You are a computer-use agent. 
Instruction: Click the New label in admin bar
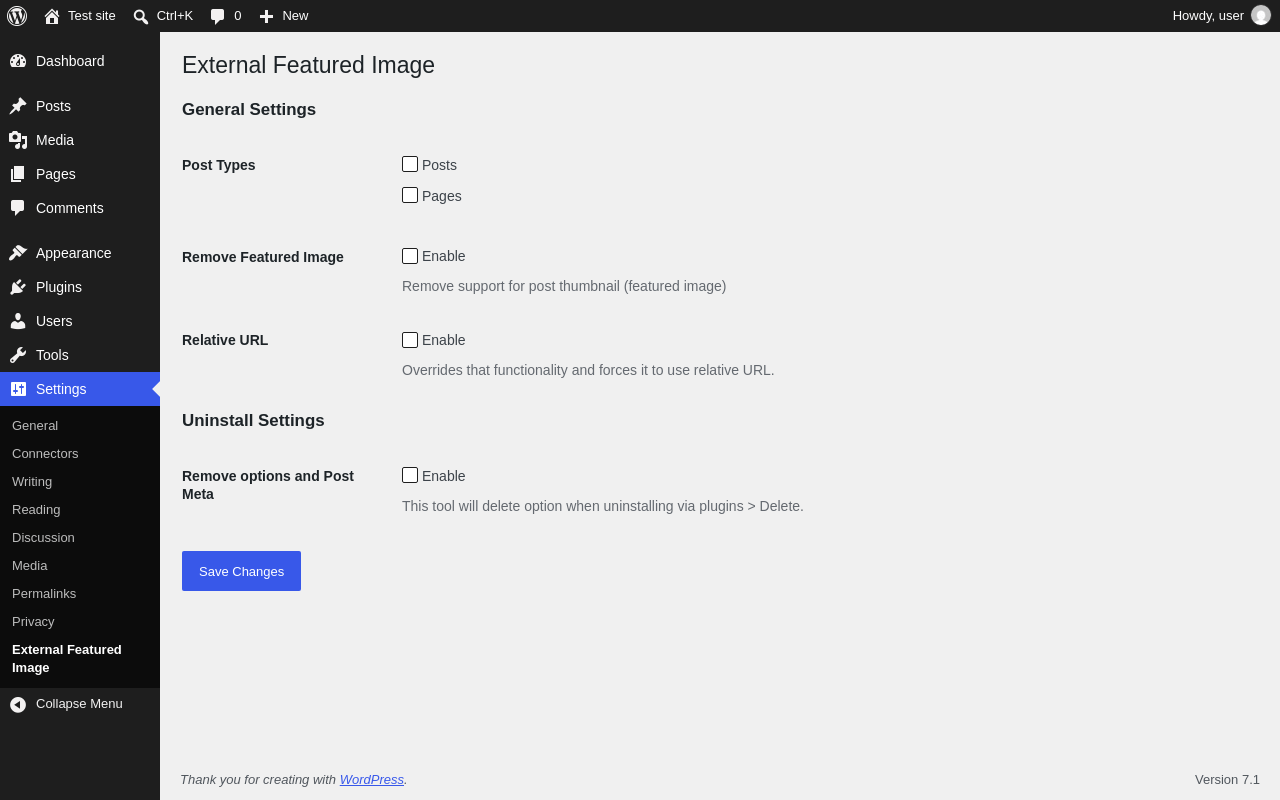coord(295,16)
